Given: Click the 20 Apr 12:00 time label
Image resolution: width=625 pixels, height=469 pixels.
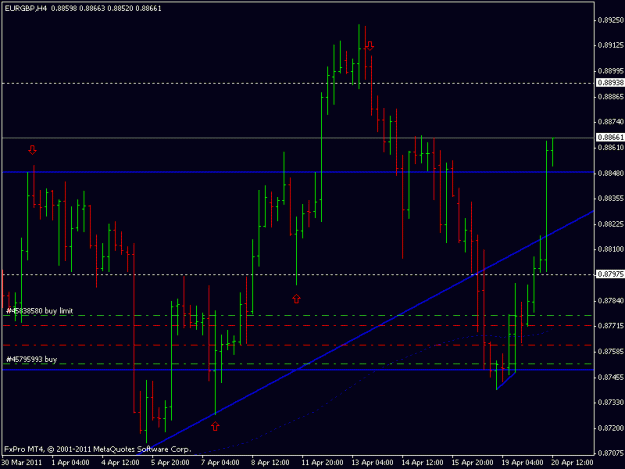Looking at the screenshot, I should tap(572, 463).
